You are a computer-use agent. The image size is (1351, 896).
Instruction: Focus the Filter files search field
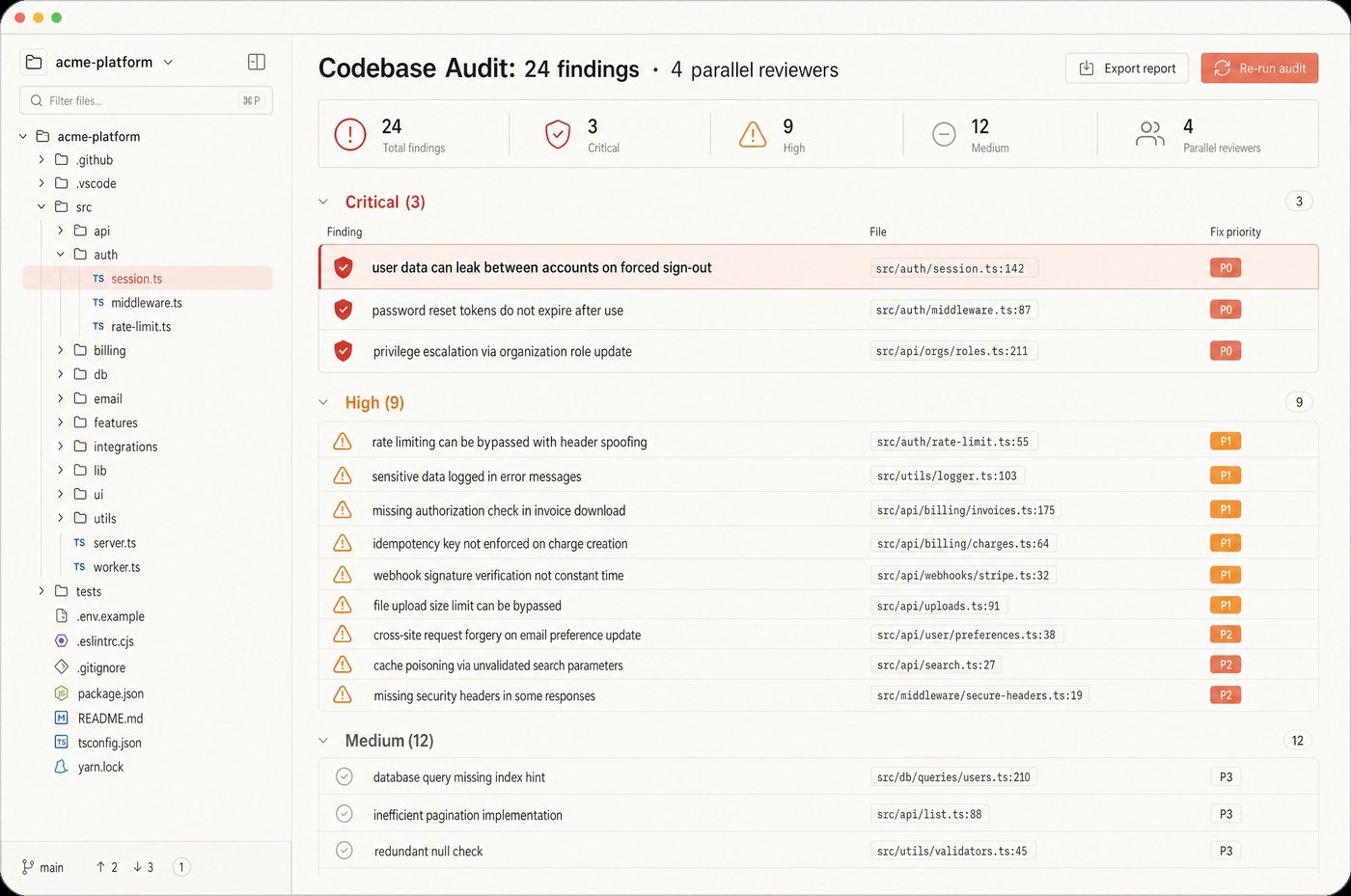146,100
